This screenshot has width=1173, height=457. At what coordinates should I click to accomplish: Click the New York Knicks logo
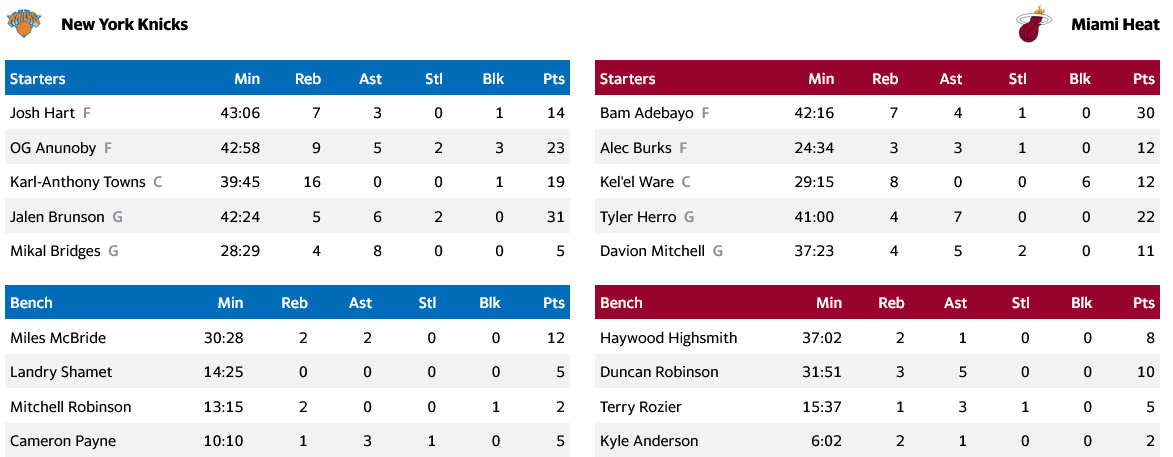[x=23, y=24]
